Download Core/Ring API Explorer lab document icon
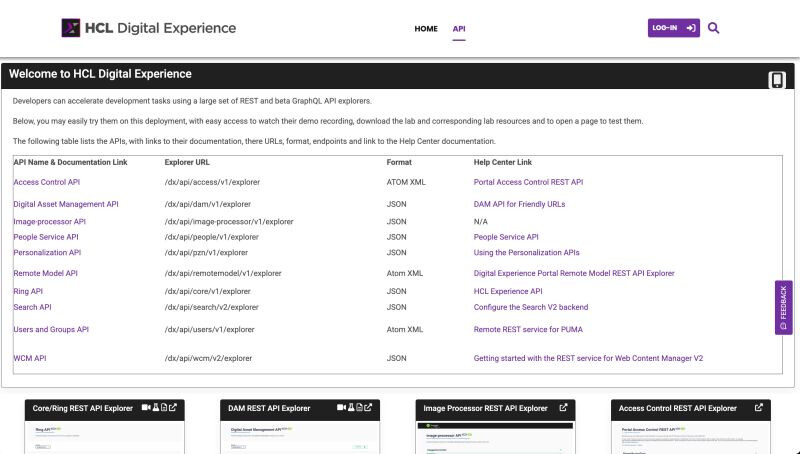The width and height of the screenshot is (800, 454). [164, 408]
